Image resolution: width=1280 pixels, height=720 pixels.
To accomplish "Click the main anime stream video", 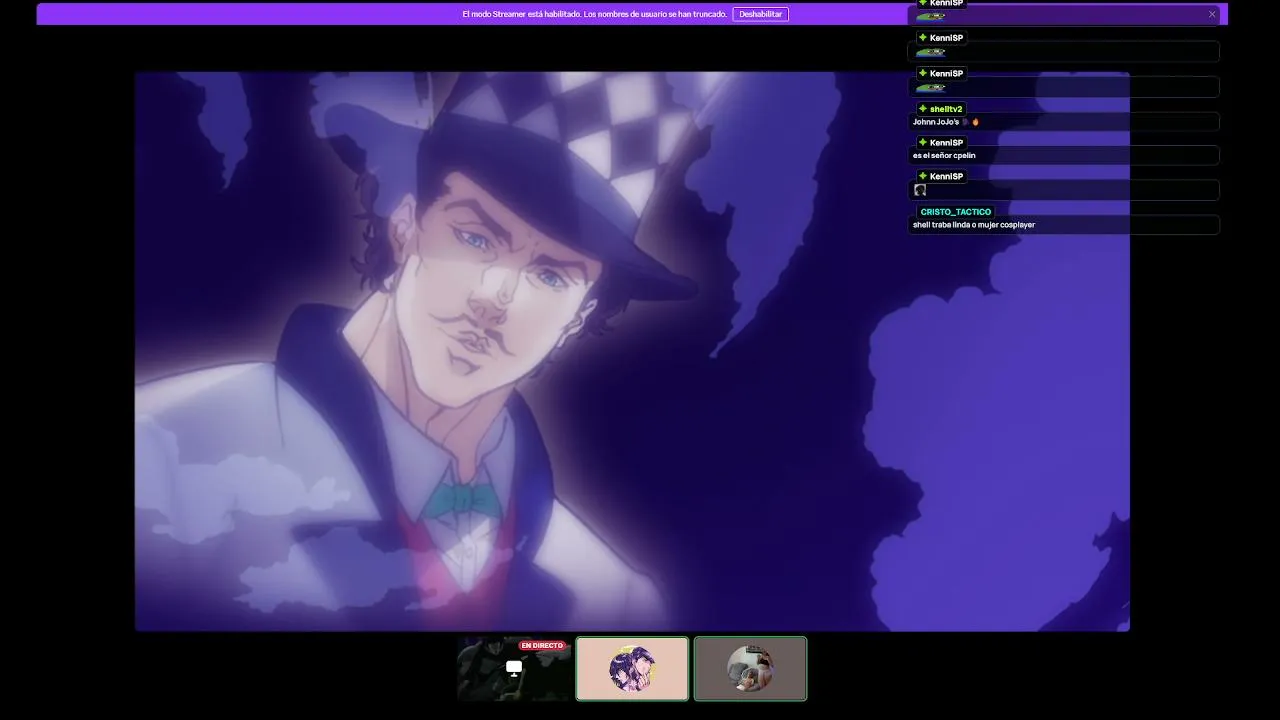I will 632,351.
